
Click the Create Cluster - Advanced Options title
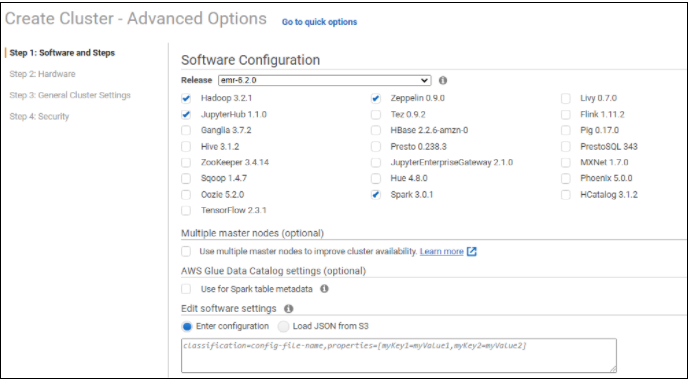click(136, 19)
